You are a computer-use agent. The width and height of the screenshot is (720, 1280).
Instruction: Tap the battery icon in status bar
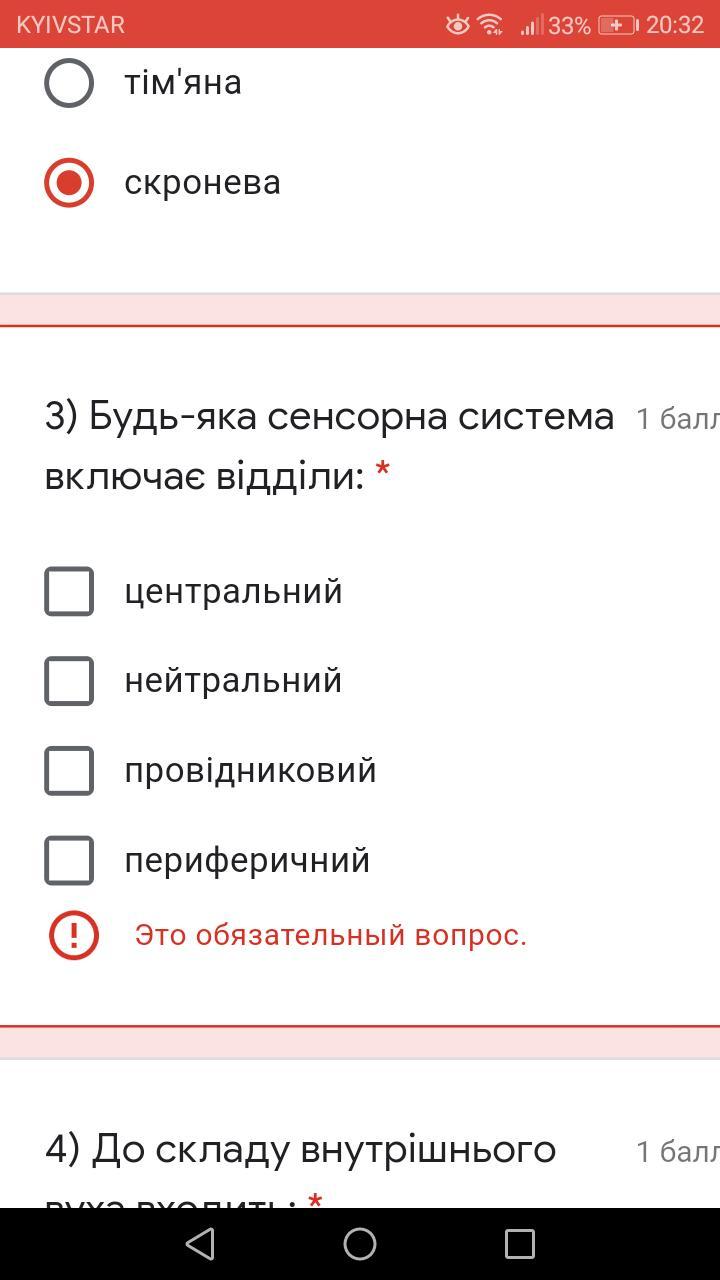[618, 25]
